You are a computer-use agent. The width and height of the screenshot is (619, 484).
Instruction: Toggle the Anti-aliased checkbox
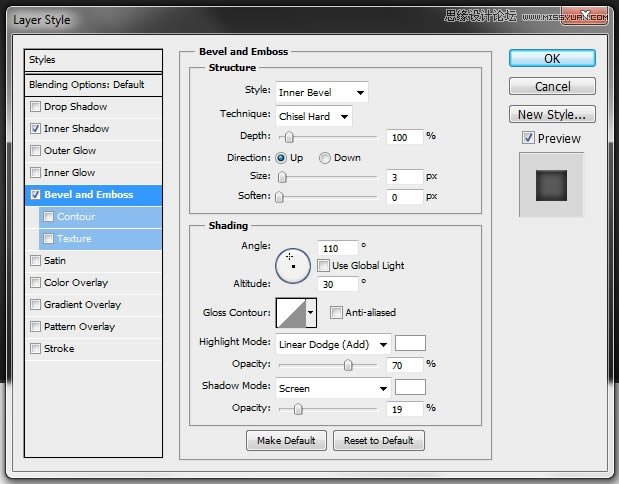click(x=336, y=313)
